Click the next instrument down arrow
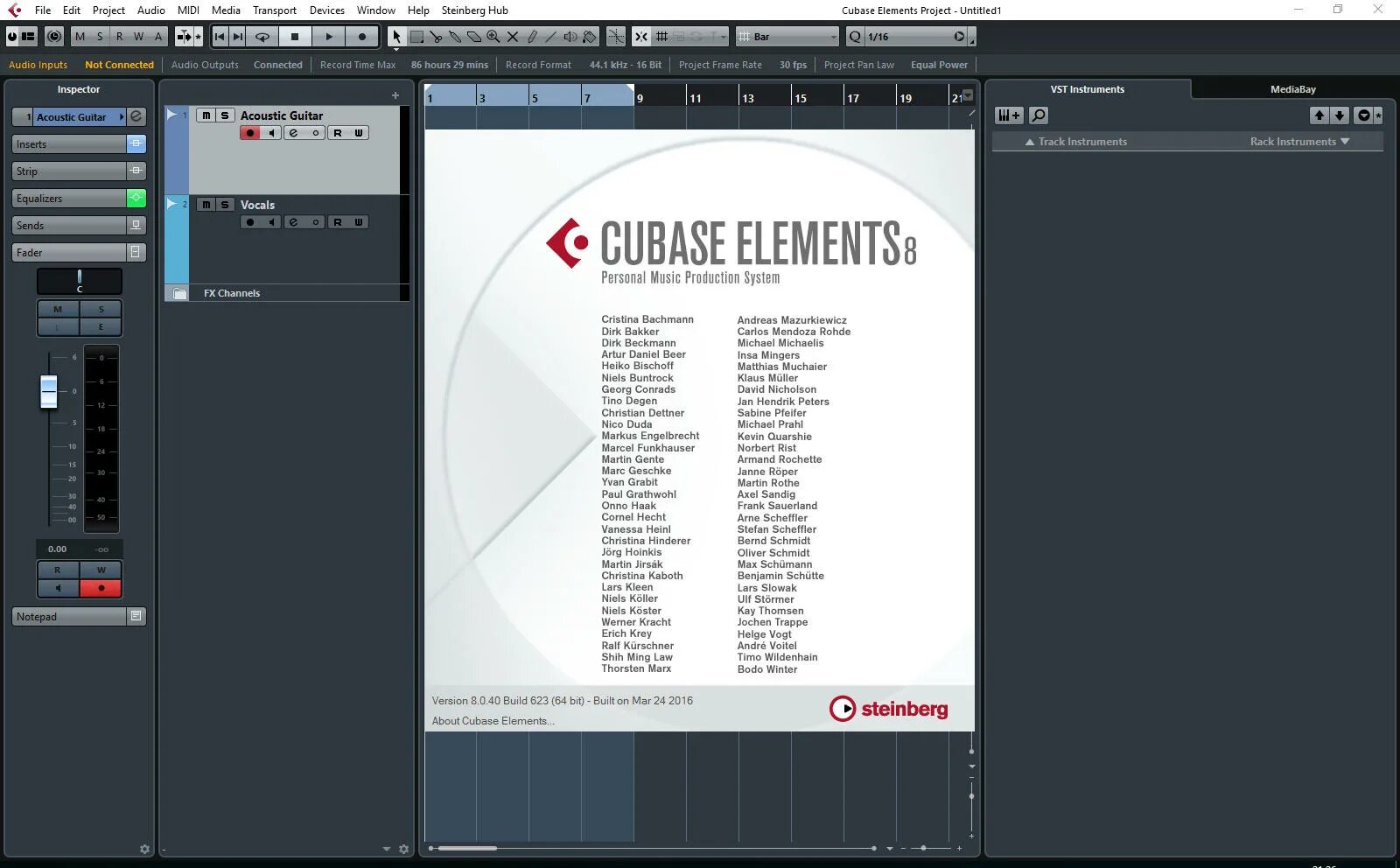 (1340, 115)
